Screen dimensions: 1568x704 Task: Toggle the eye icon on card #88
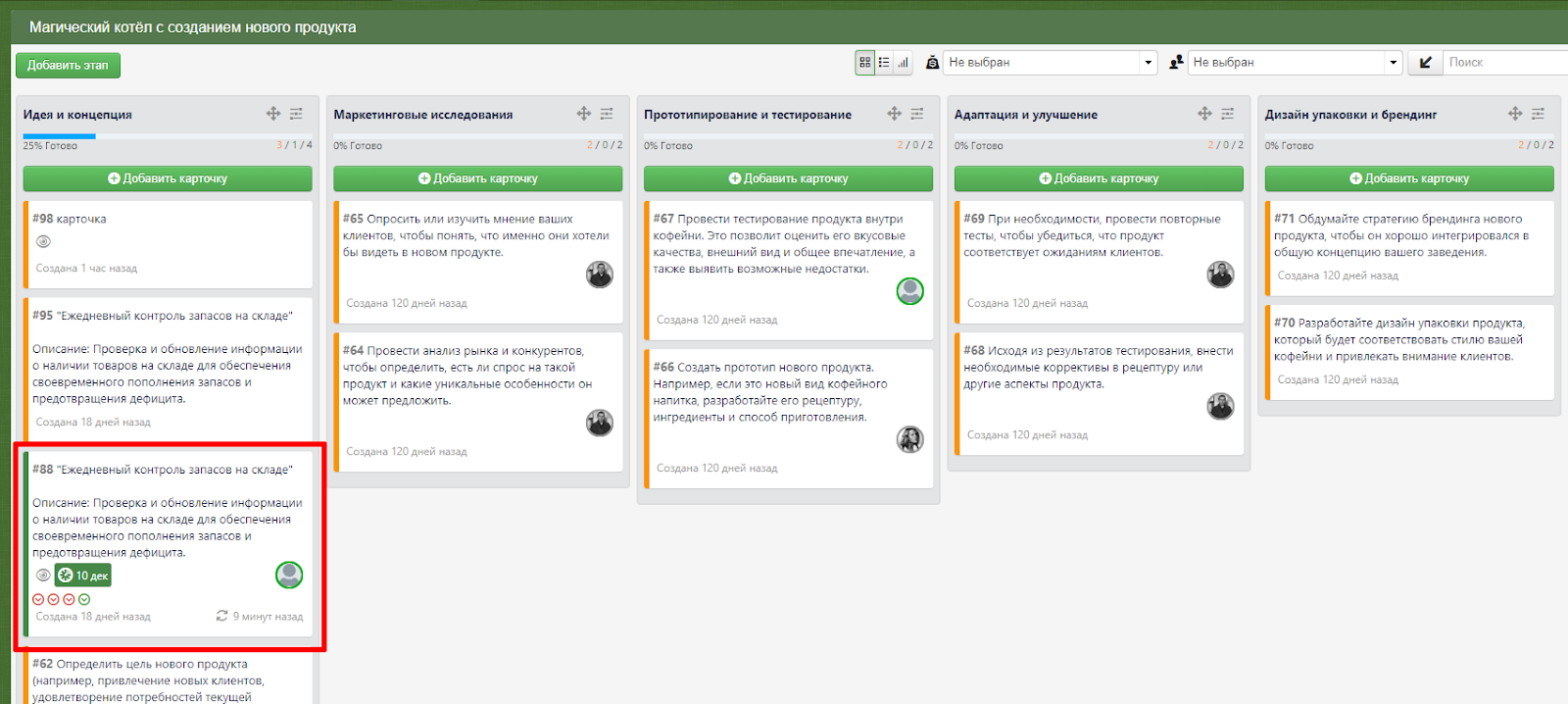tap(43, 576)
